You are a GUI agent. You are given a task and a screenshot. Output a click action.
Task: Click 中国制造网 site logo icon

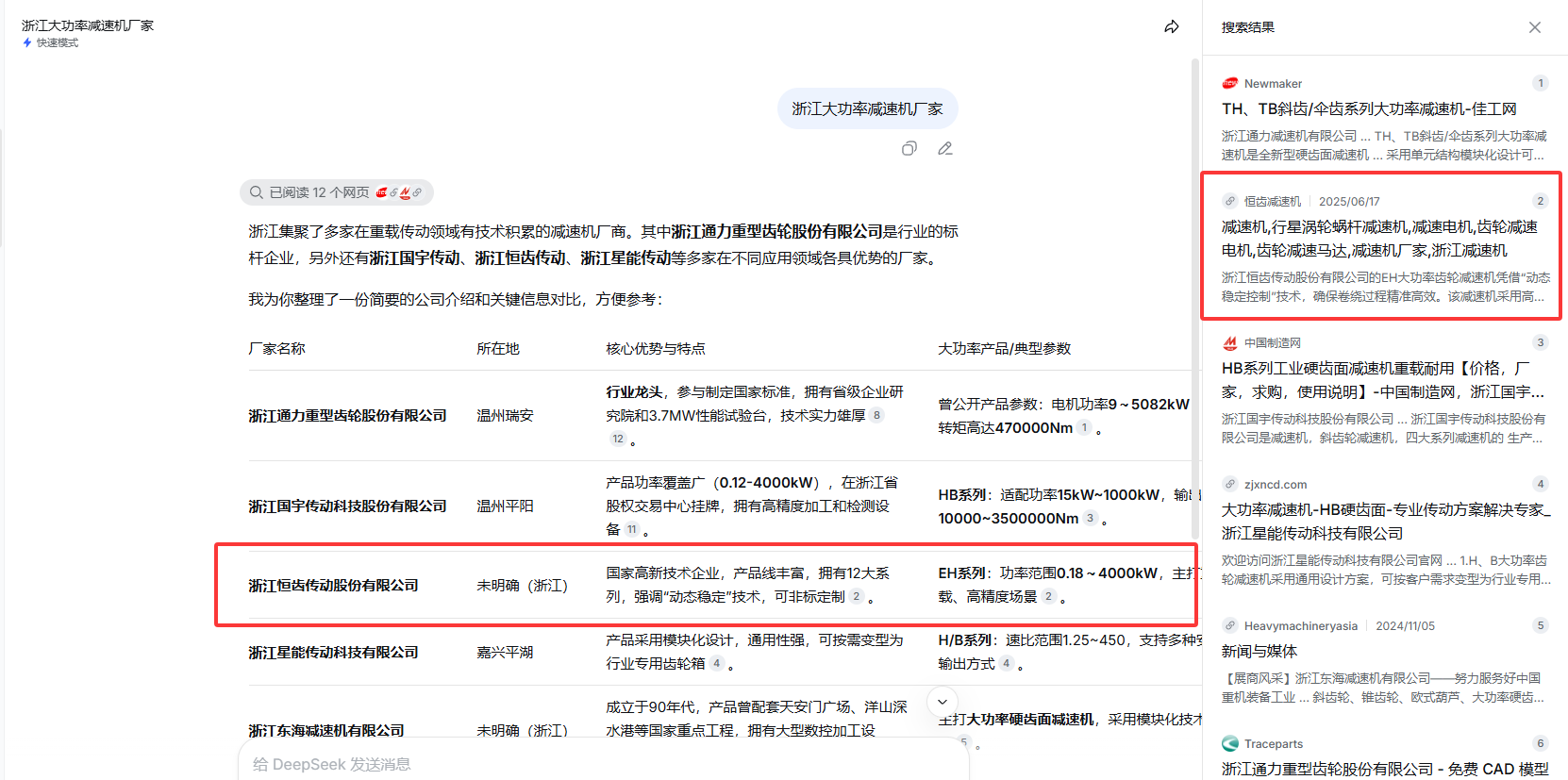tap(1230, 342)
